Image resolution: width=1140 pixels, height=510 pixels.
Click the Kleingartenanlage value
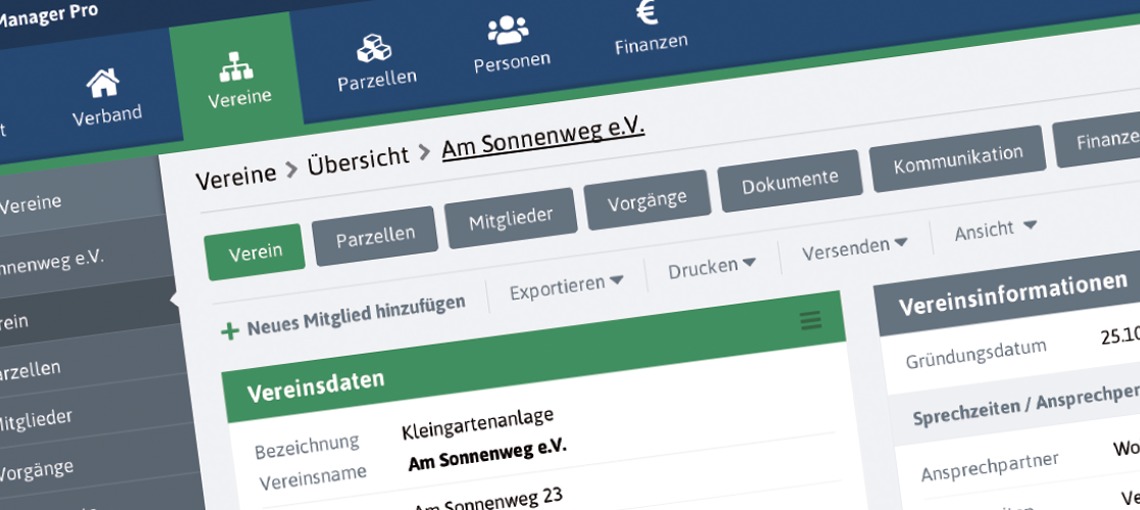click(x=478, y=423)
